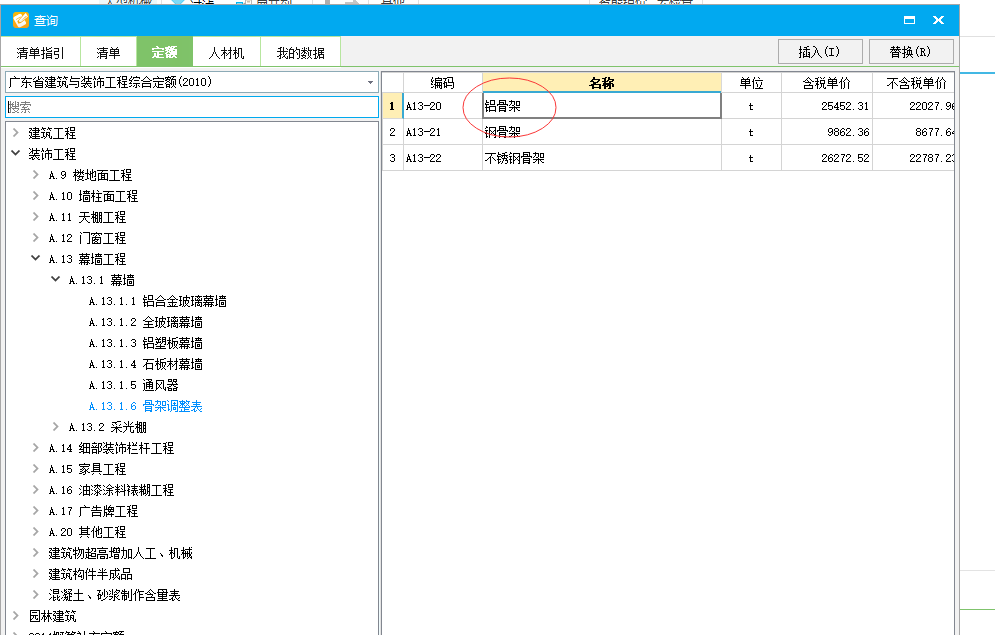Open the 清单 tab

[109, 53]
